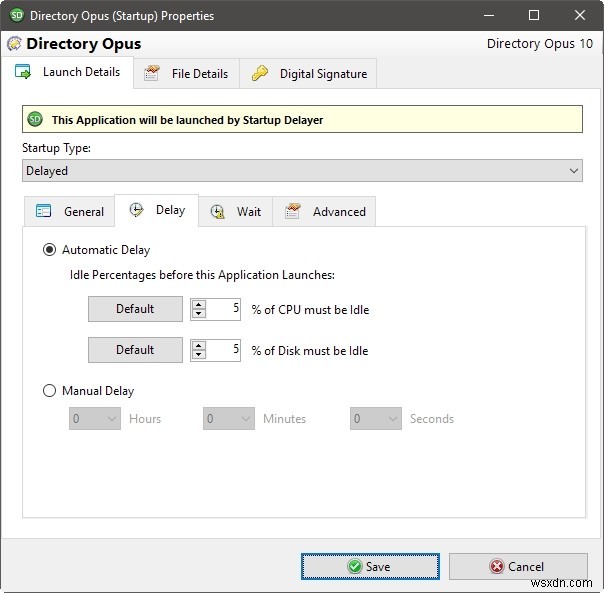Click the Directory Opus application icon in header
This screenshot has width=604, height=593.
coord(14,43)
